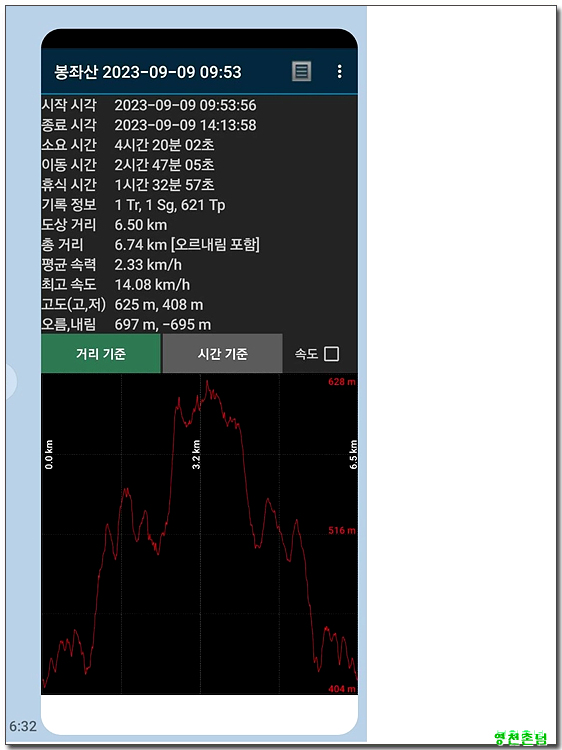Select the moving time 2시간 47분 05초
The image size is (562, 750).
tap(165, 165)
